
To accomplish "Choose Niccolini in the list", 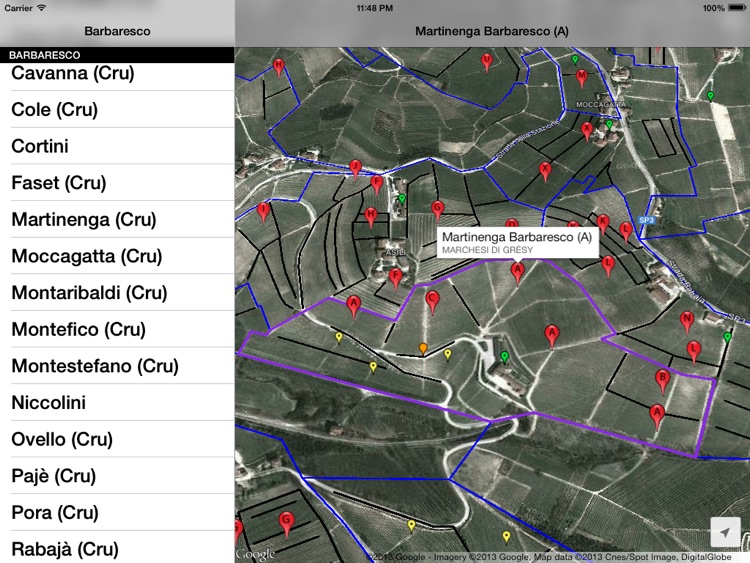I will [x=117, y=403].
